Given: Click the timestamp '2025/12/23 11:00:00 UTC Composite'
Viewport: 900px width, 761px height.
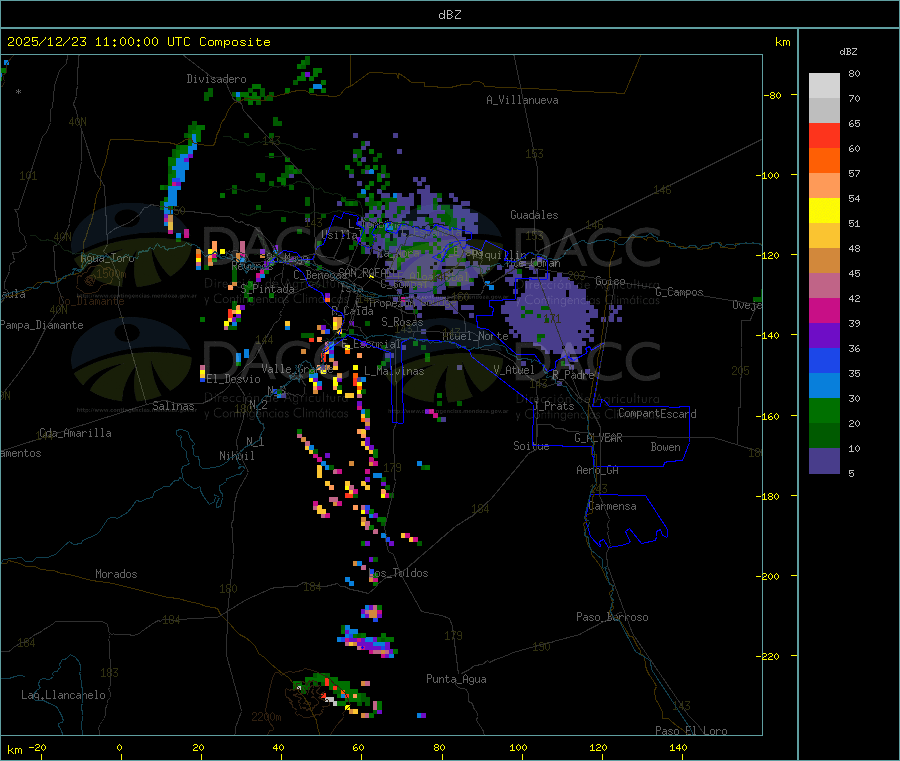Looking at the screenshot, I should click(x=138, y=42).
